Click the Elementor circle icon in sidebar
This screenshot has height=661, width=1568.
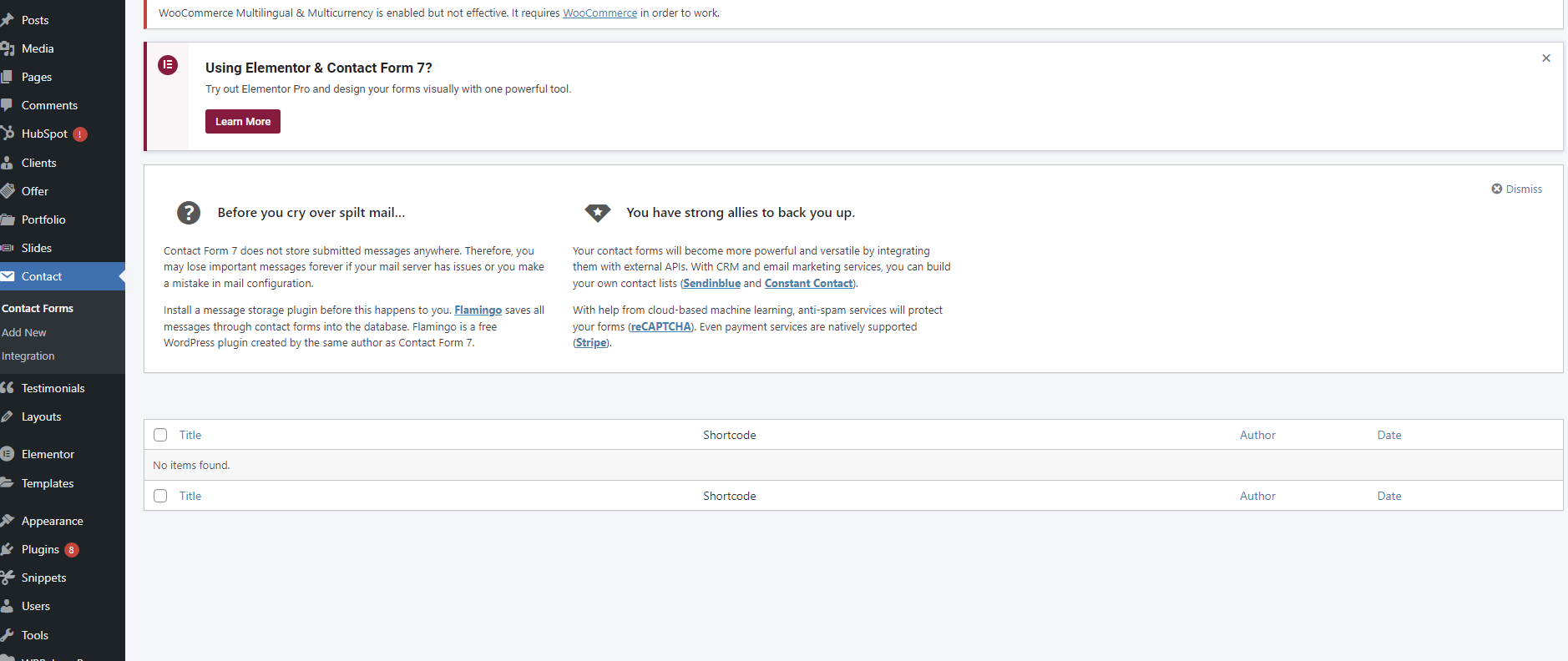point(8,454)
